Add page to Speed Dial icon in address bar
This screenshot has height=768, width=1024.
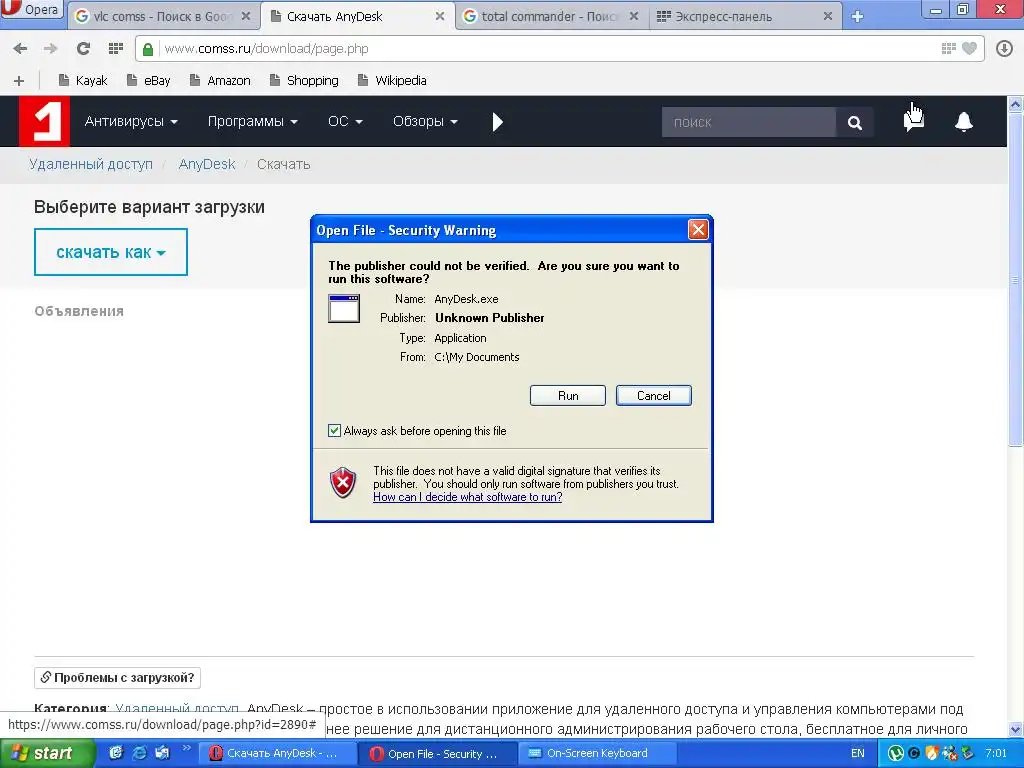948,48
